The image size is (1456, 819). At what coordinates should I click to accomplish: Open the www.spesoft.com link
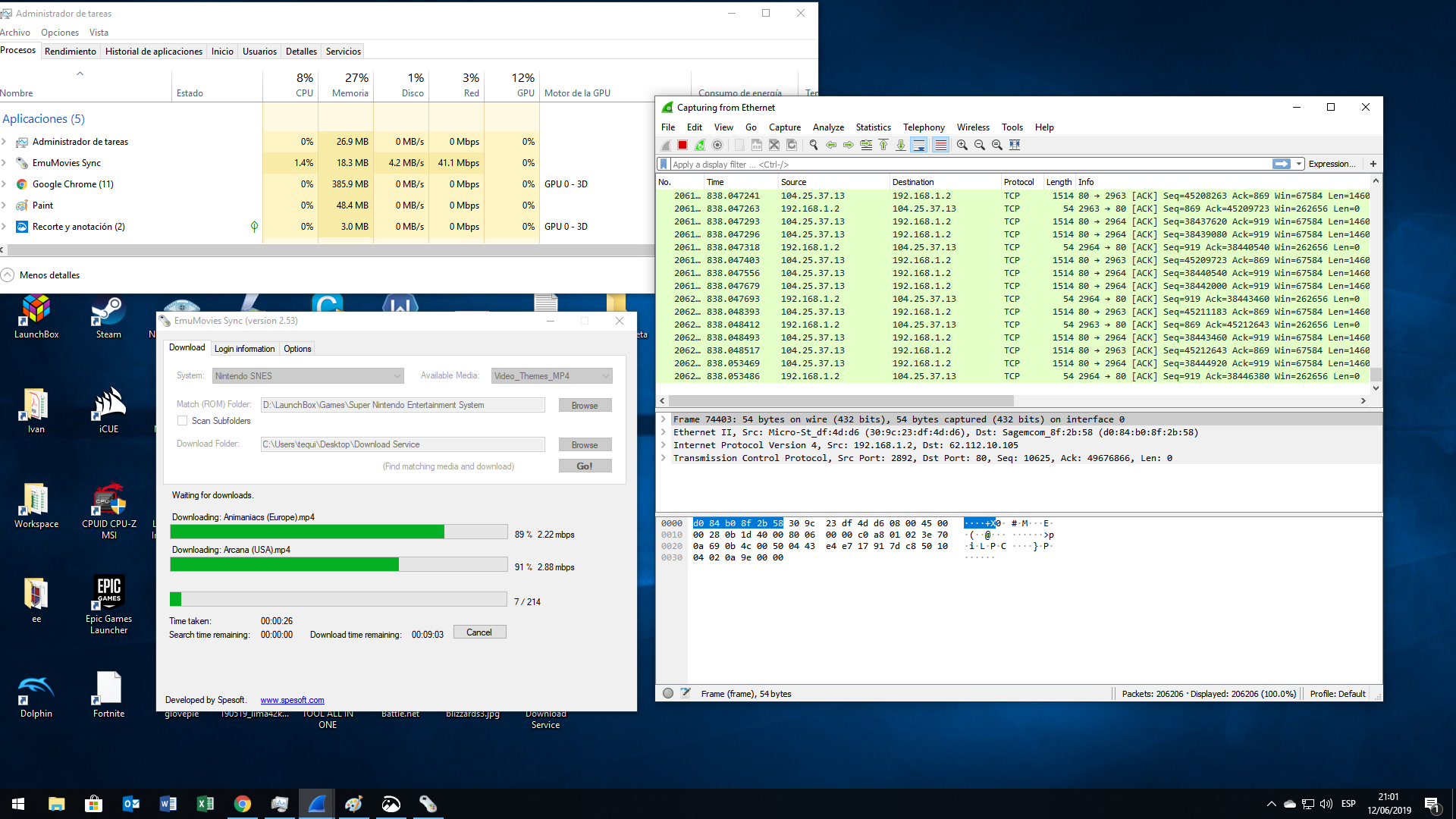coord(292,700)
